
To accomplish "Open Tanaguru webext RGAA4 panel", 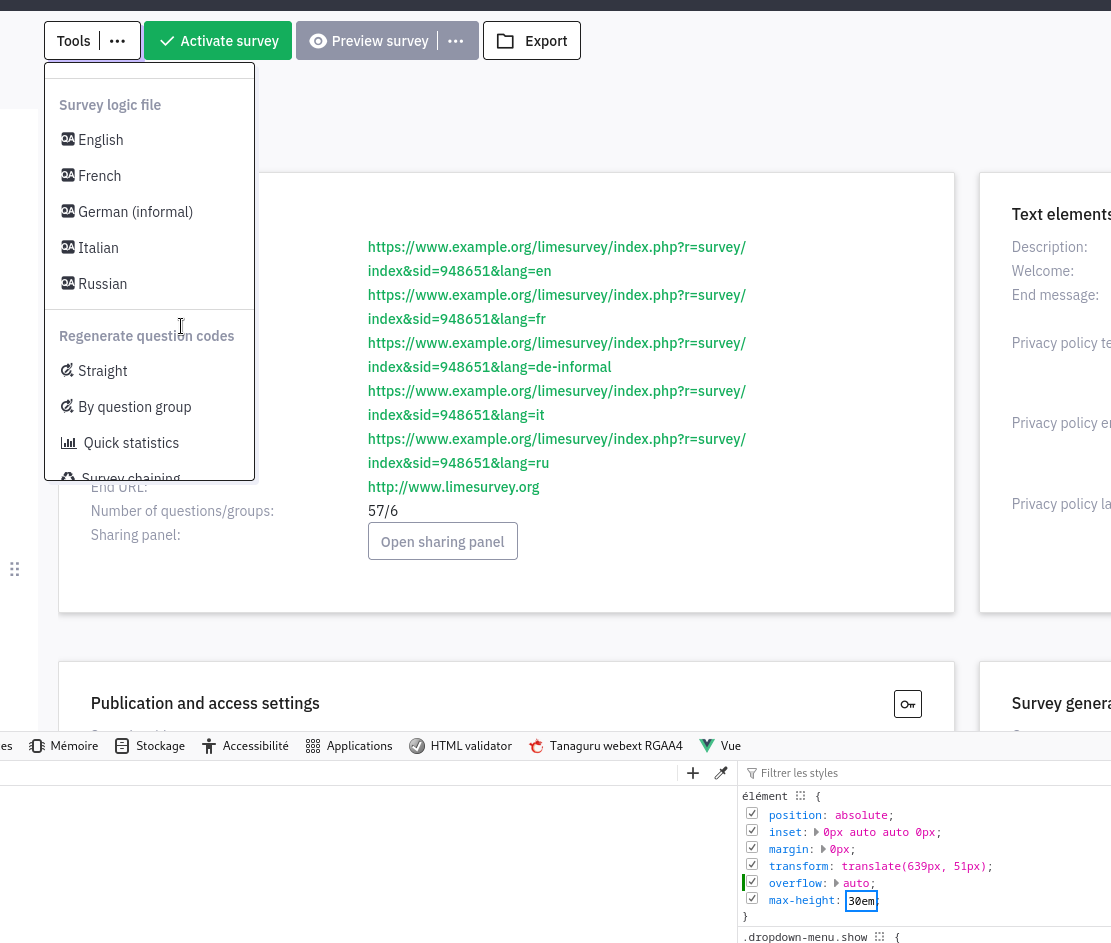I will pos(606,746).
